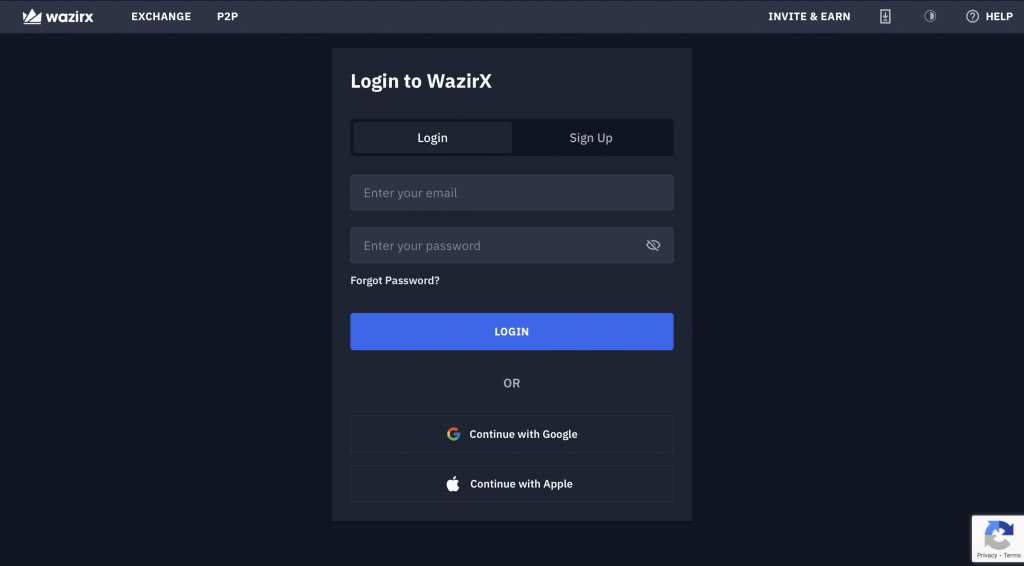The image size is (1024, 566).
Task: Open the INVITE & EARN link
Action: [x=809, y=16]
